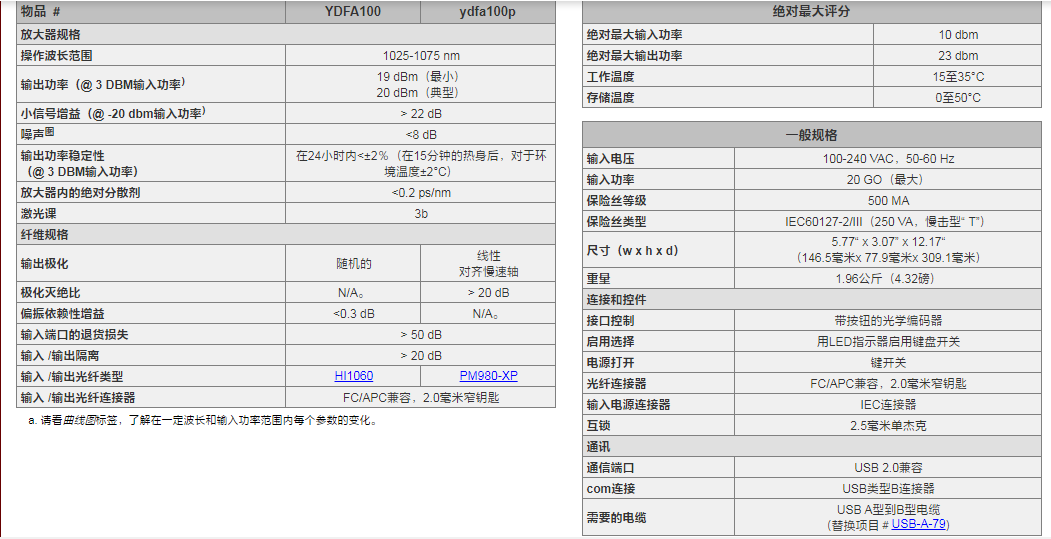Select the 1.96公斤 weight value
This screenshot has width=1051, height=539.
(x=888, y=279)
